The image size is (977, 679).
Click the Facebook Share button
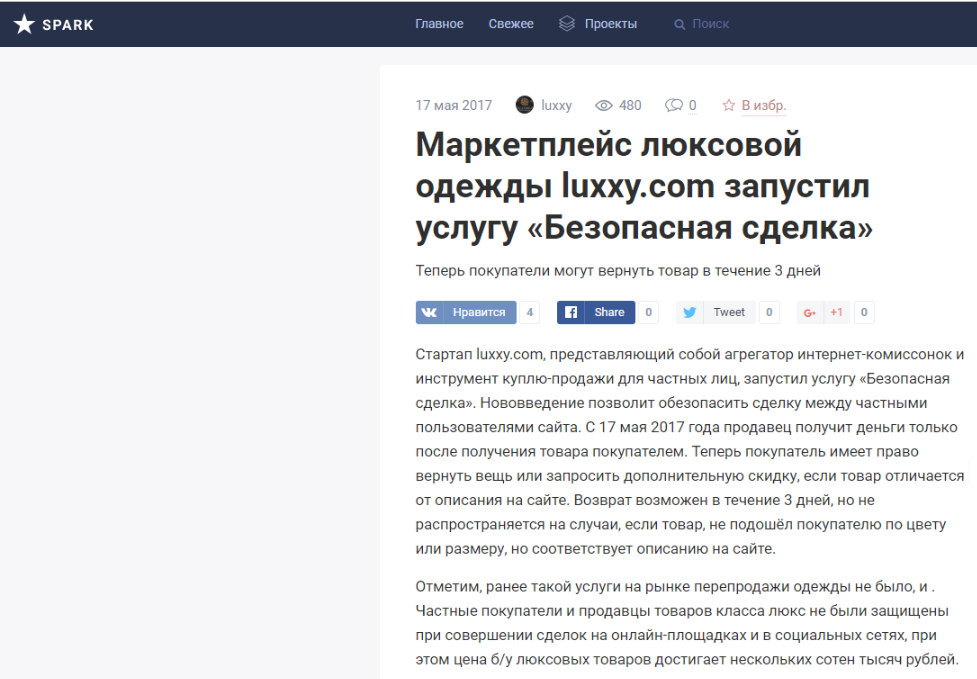tap(596, 312)
